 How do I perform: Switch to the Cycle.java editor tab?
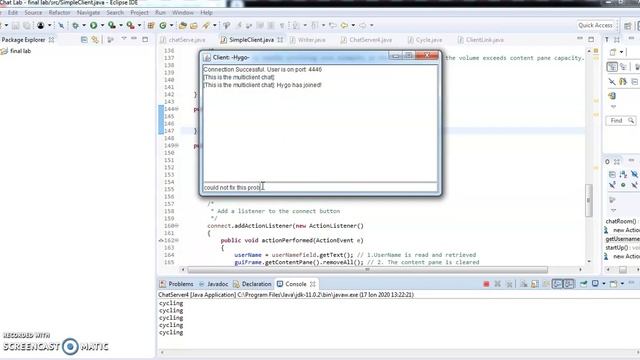coord(425,40)
